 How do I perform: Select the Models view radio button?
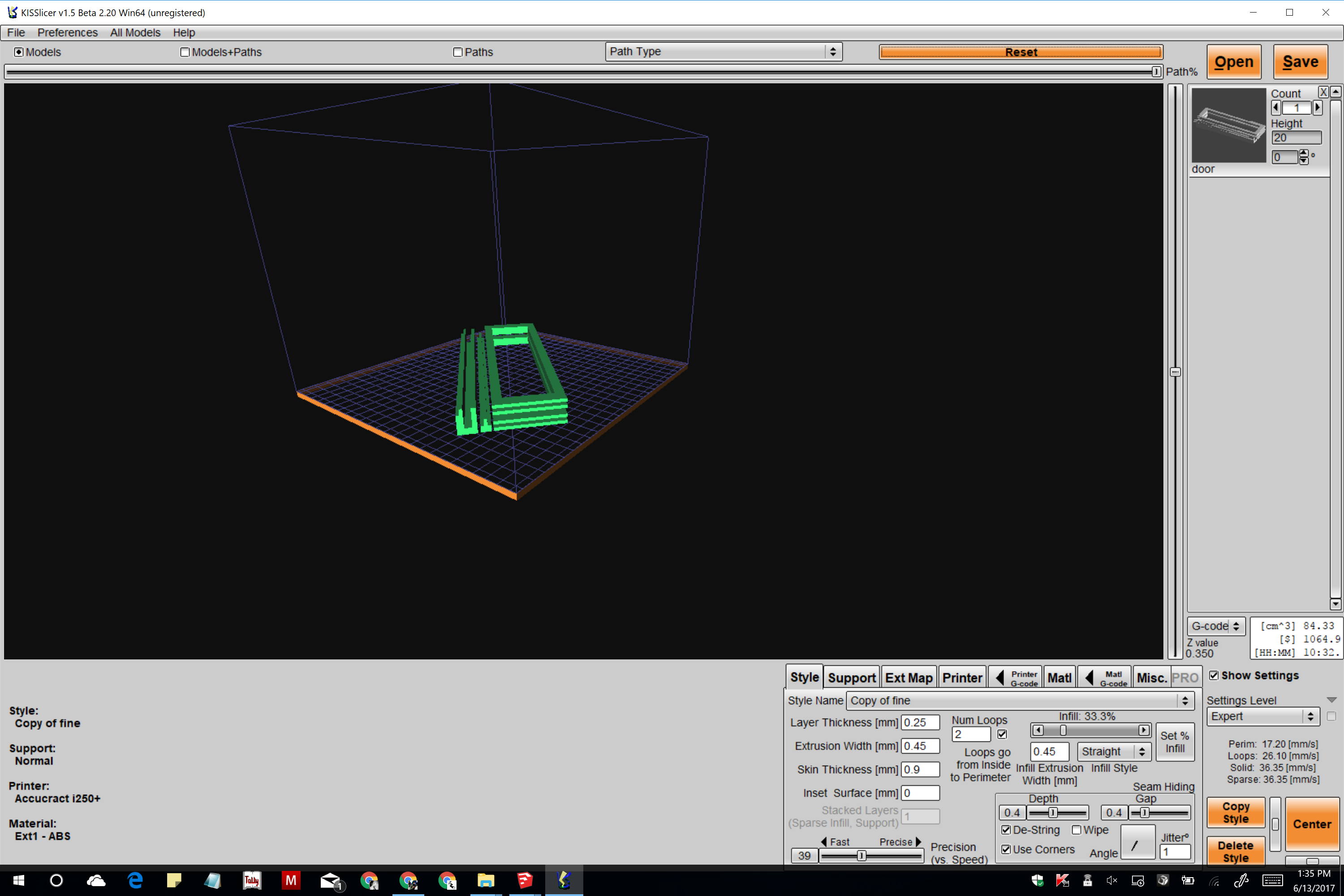(x=19, y=52)
